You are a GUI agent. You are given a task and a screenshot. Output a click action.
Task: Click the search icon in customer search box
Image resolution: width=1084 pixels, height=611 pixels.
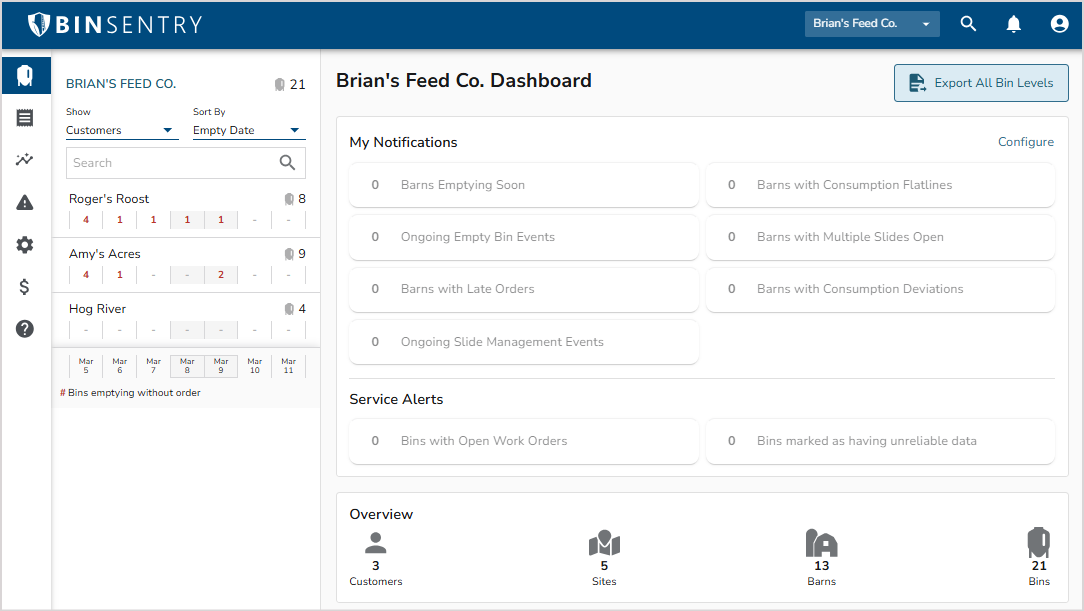(288, 162)
